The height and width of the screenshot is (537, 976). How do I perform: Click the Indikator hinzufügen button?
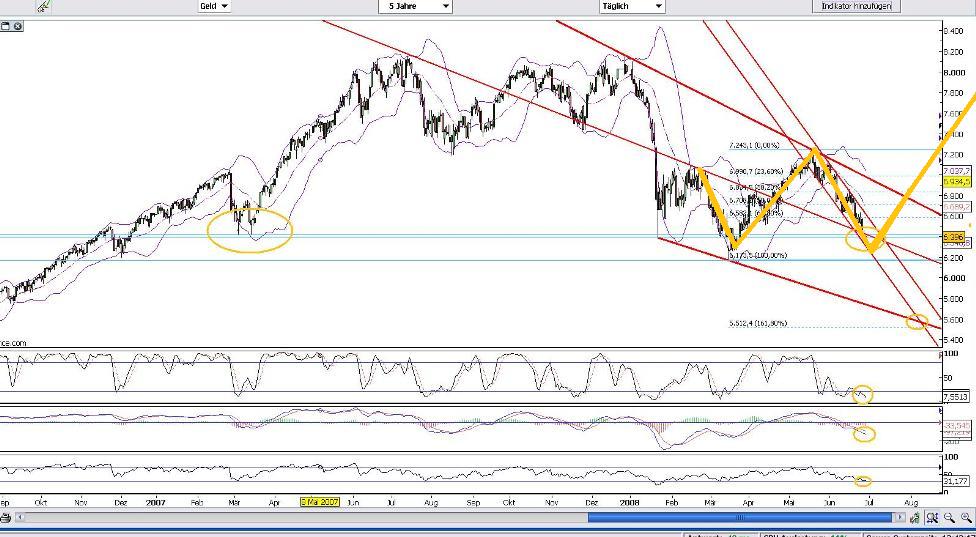[856, 6]
